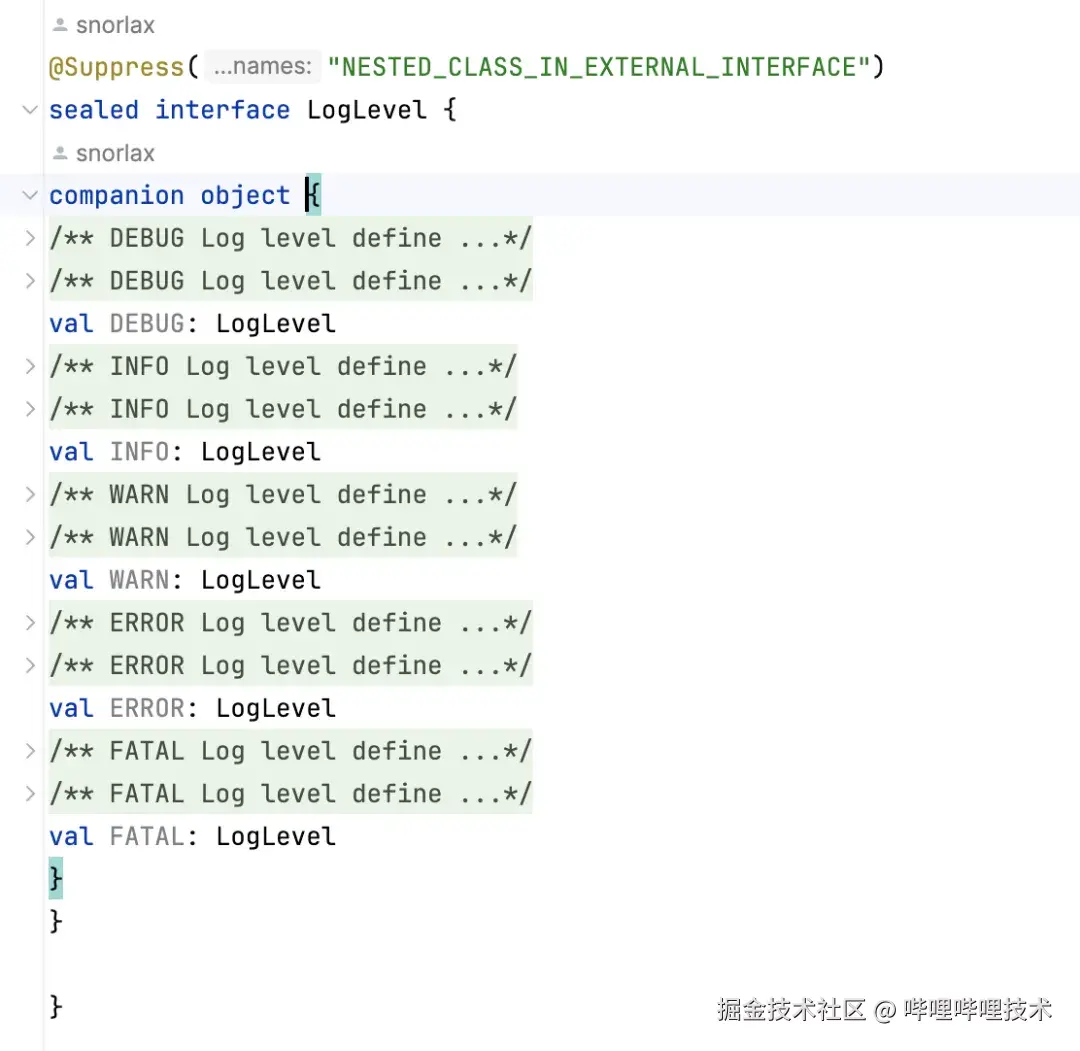The image size is (1080, 1051).
Task: Expand INFO comment fold directly above val INFO
Action: point(30,409)
